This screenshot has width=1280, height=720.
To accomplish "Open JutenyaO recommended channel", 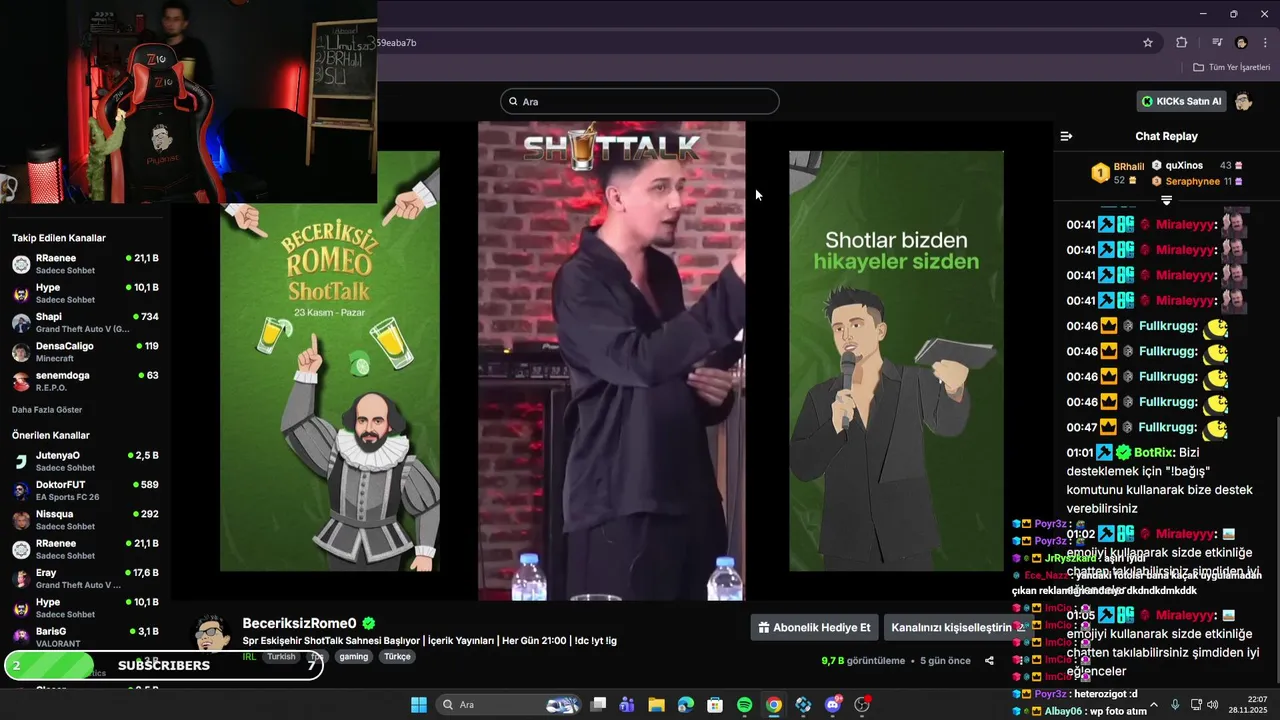I will [85, 461].
